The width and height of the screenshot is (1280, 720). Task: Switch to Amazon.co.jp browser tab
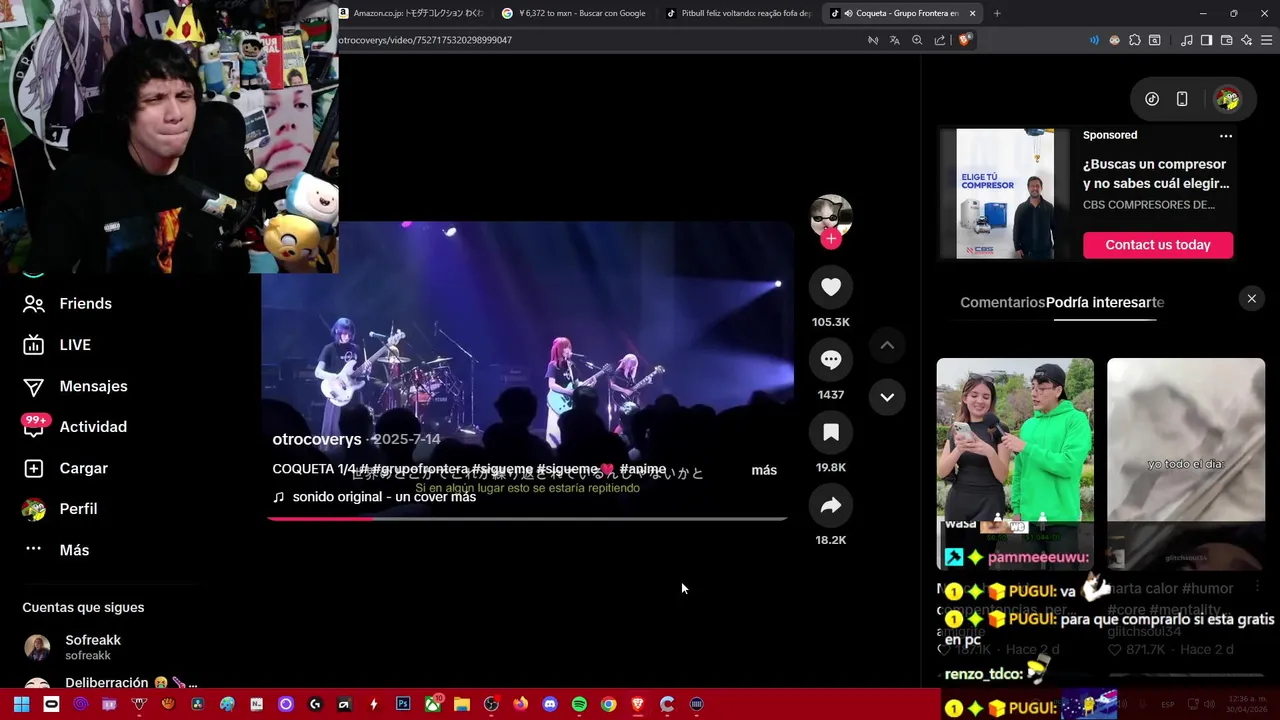[x=411, y=13]
